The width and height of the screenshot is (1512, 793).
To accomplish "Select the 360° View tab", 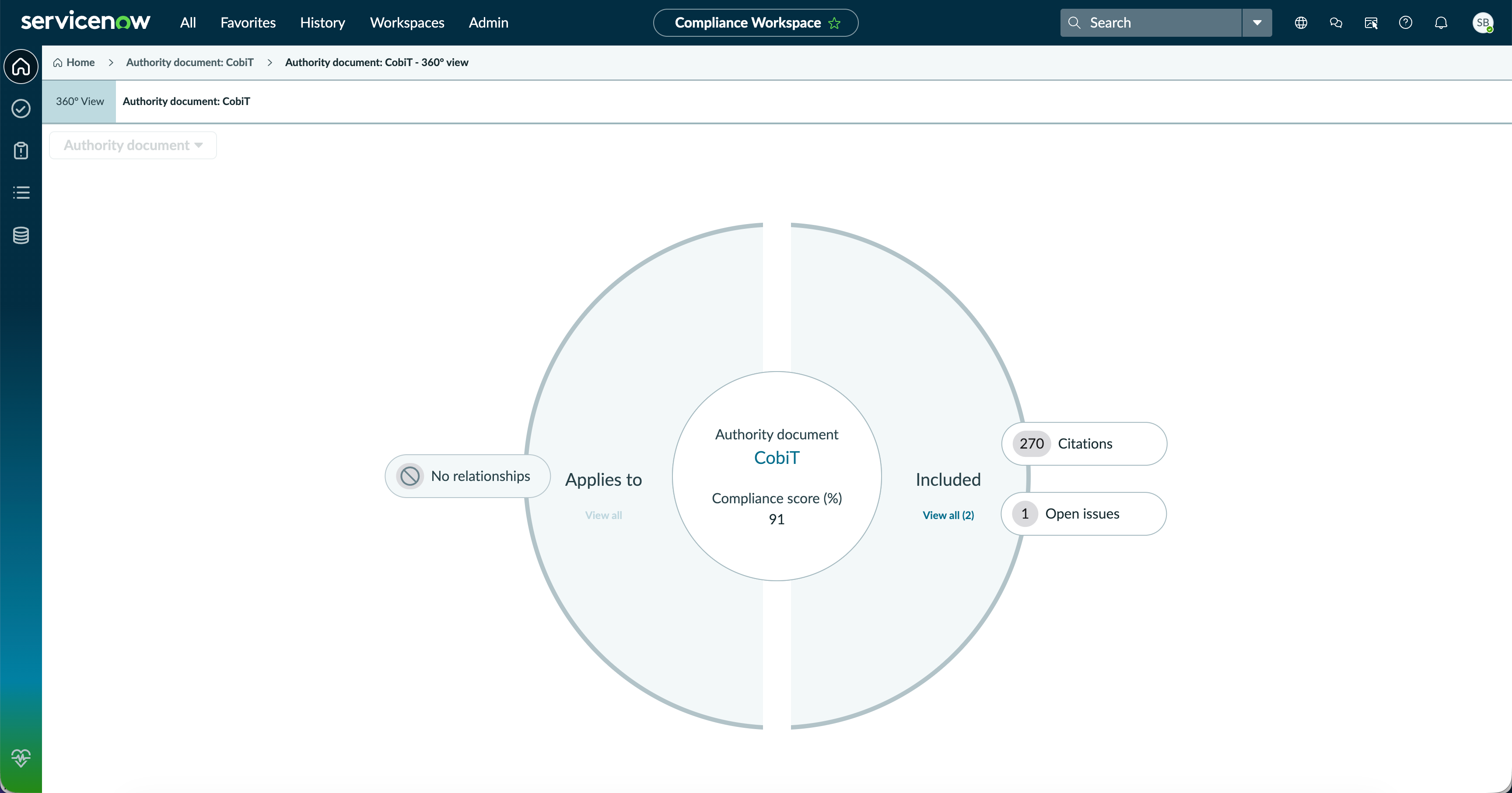I will [x=79, y=101].
